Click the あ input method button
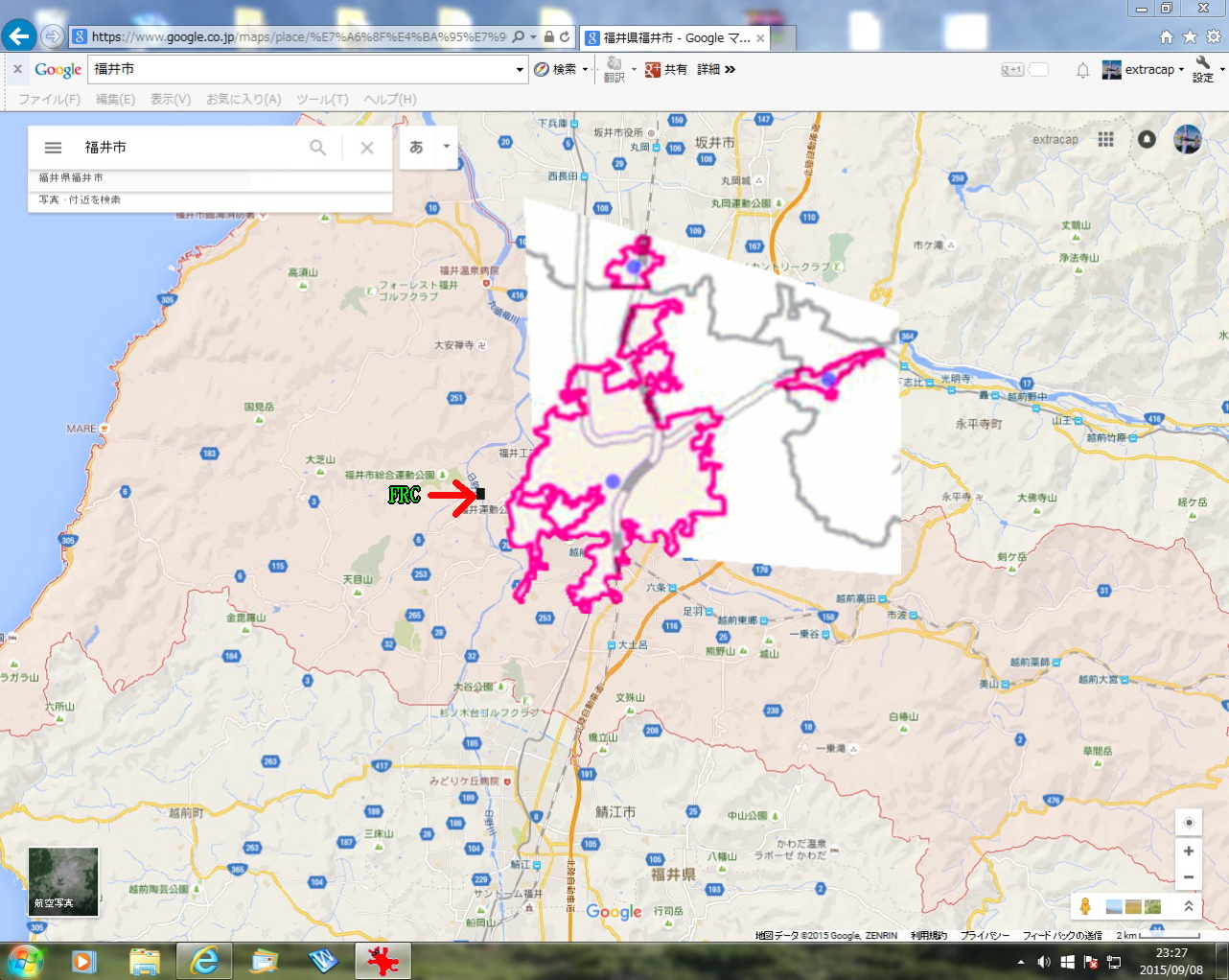1229x980 pixels. click(416, 147)
